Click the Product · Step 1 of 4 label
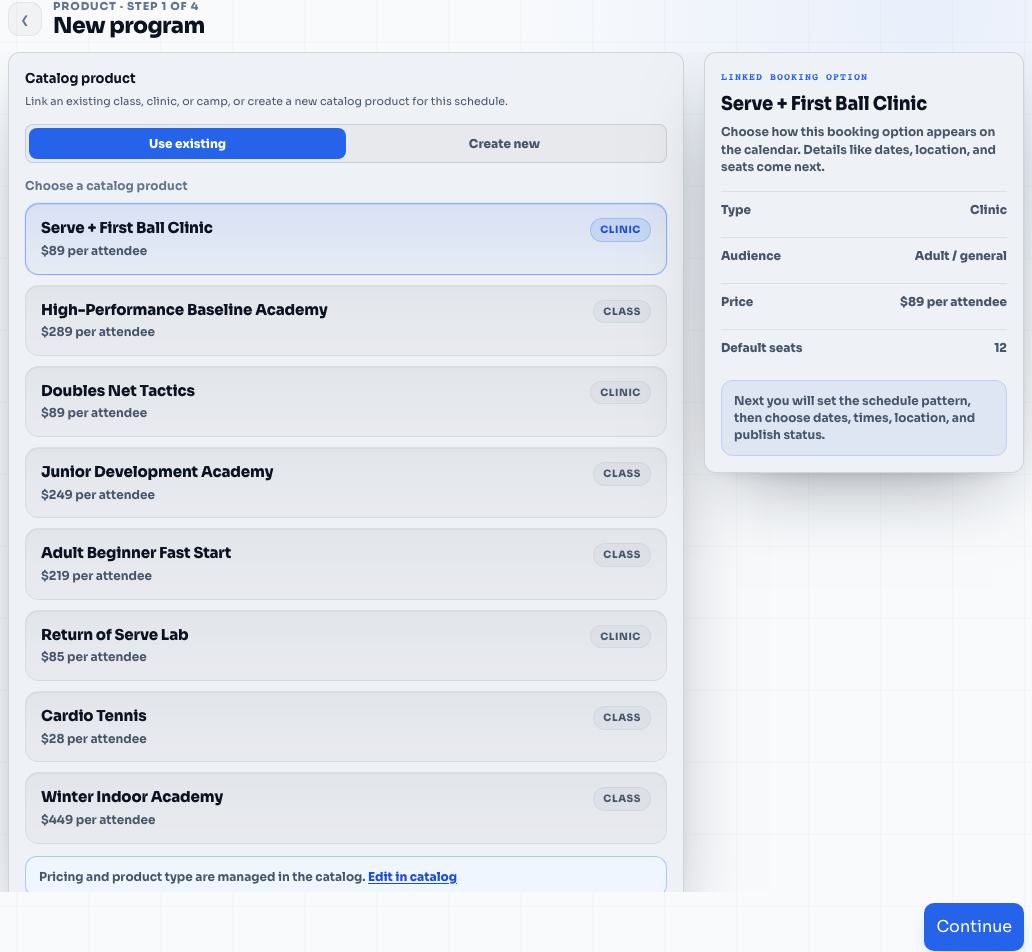Viewport: 1032px width, 952px height. point(126,6)
